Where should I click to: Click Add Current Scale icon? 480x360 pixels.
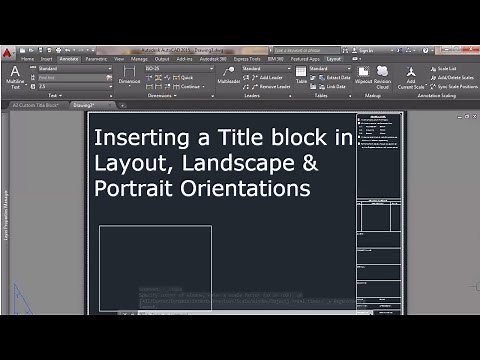[x=411, y=77]
